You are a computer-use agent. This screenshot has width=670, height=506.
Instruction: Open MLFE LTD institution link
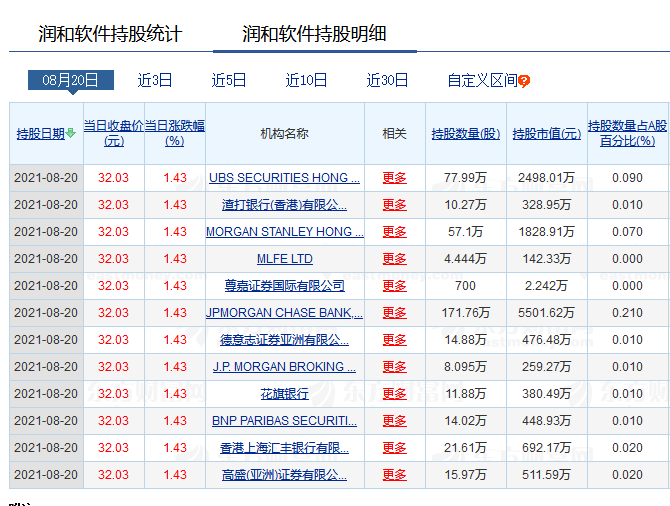click(x=285, y=259)
